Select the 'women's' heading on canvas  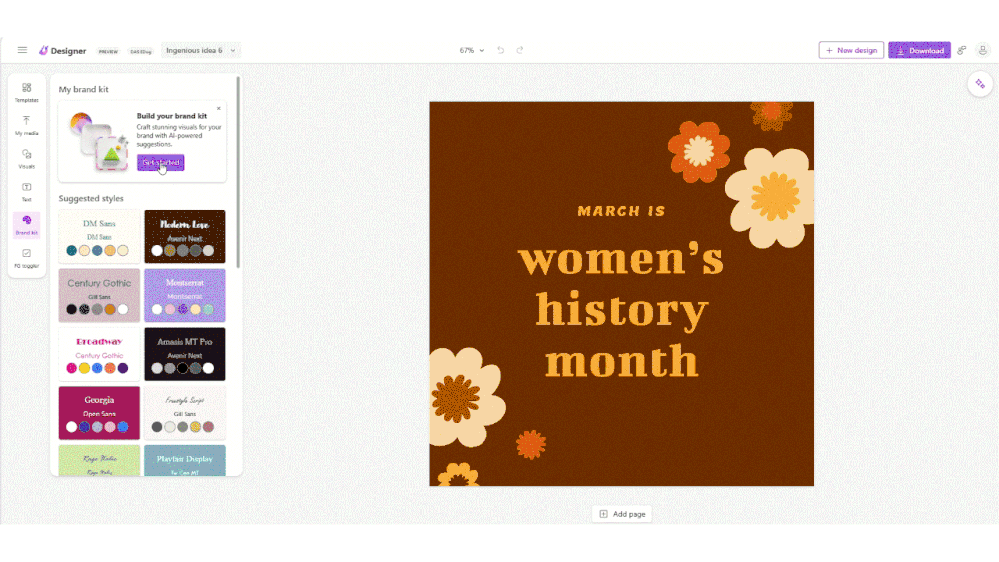(x=621, y=259)
